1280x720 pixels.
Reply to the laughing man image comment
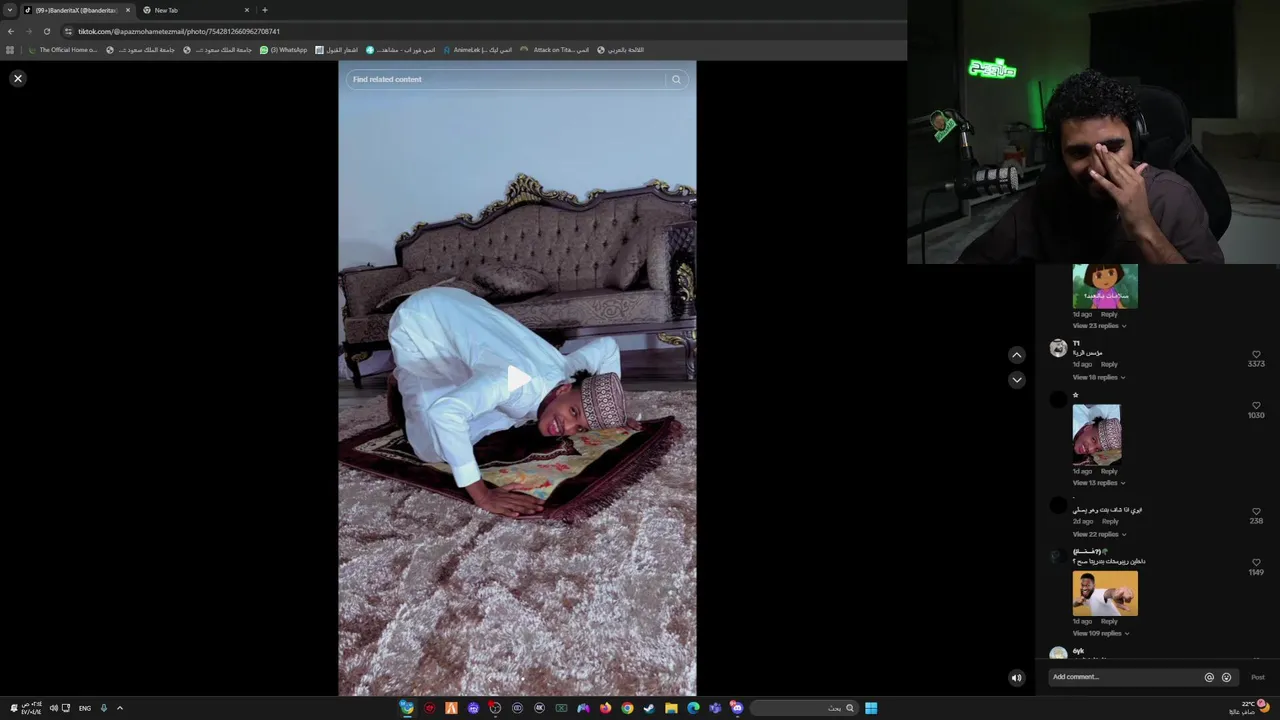[1109, 621]
